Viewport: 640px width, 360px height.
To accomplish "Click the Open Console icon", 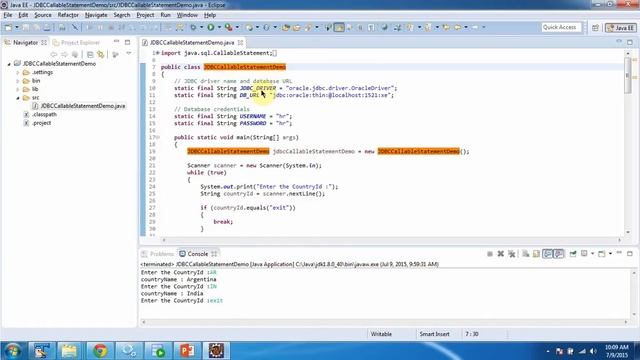I will pyautogui.click(x=602, y=254).
